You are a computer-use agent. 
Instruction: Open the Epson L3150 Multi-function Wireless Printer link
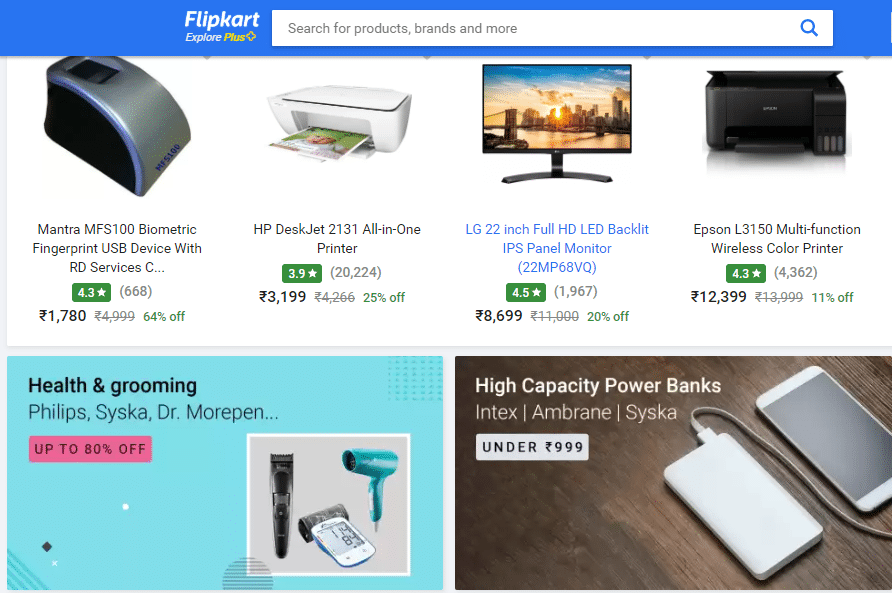[777, 238]
